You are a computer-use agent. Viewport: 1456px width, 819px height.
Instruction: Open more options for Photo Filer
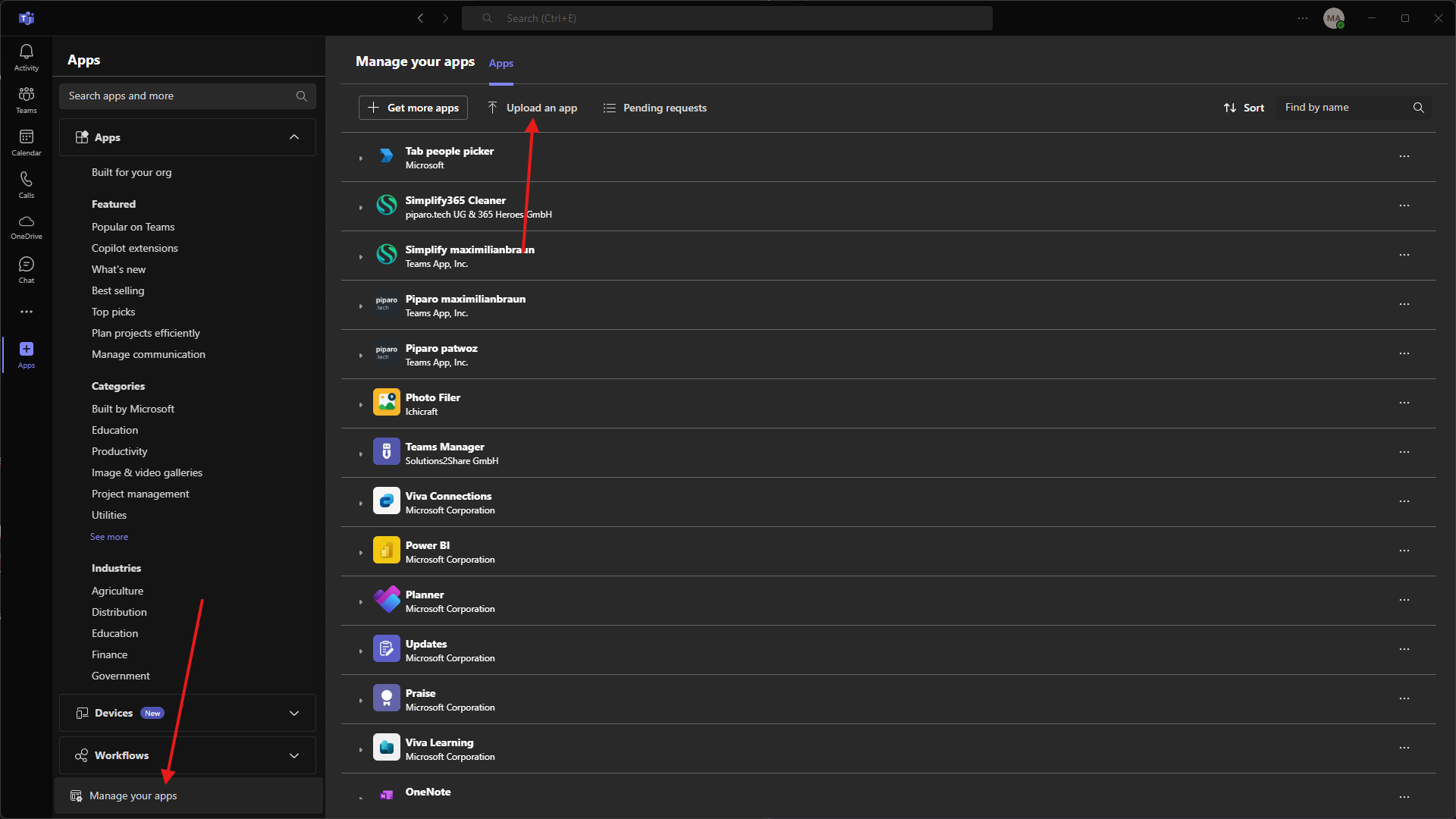(1404, 403)
